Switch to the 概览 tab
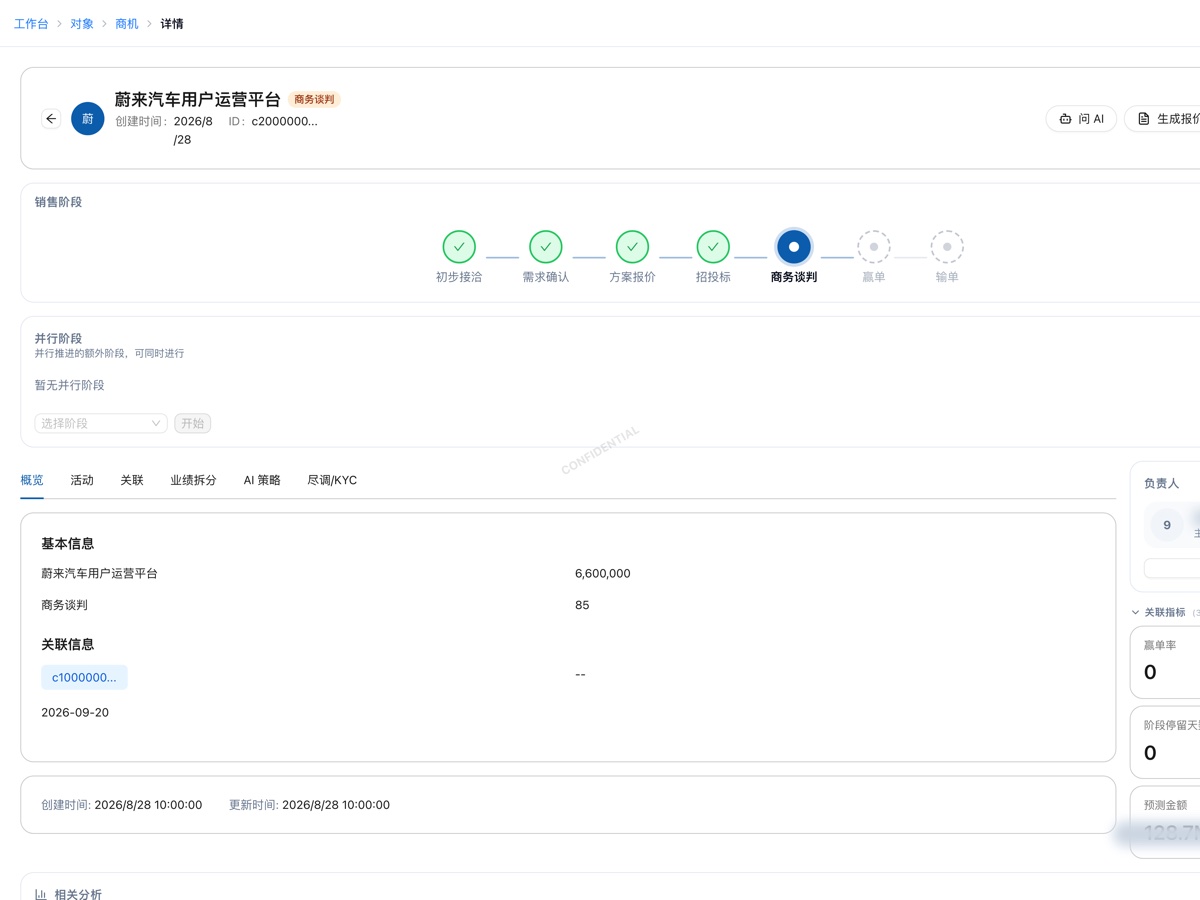Screen dimensions: 1200x900 32,480
